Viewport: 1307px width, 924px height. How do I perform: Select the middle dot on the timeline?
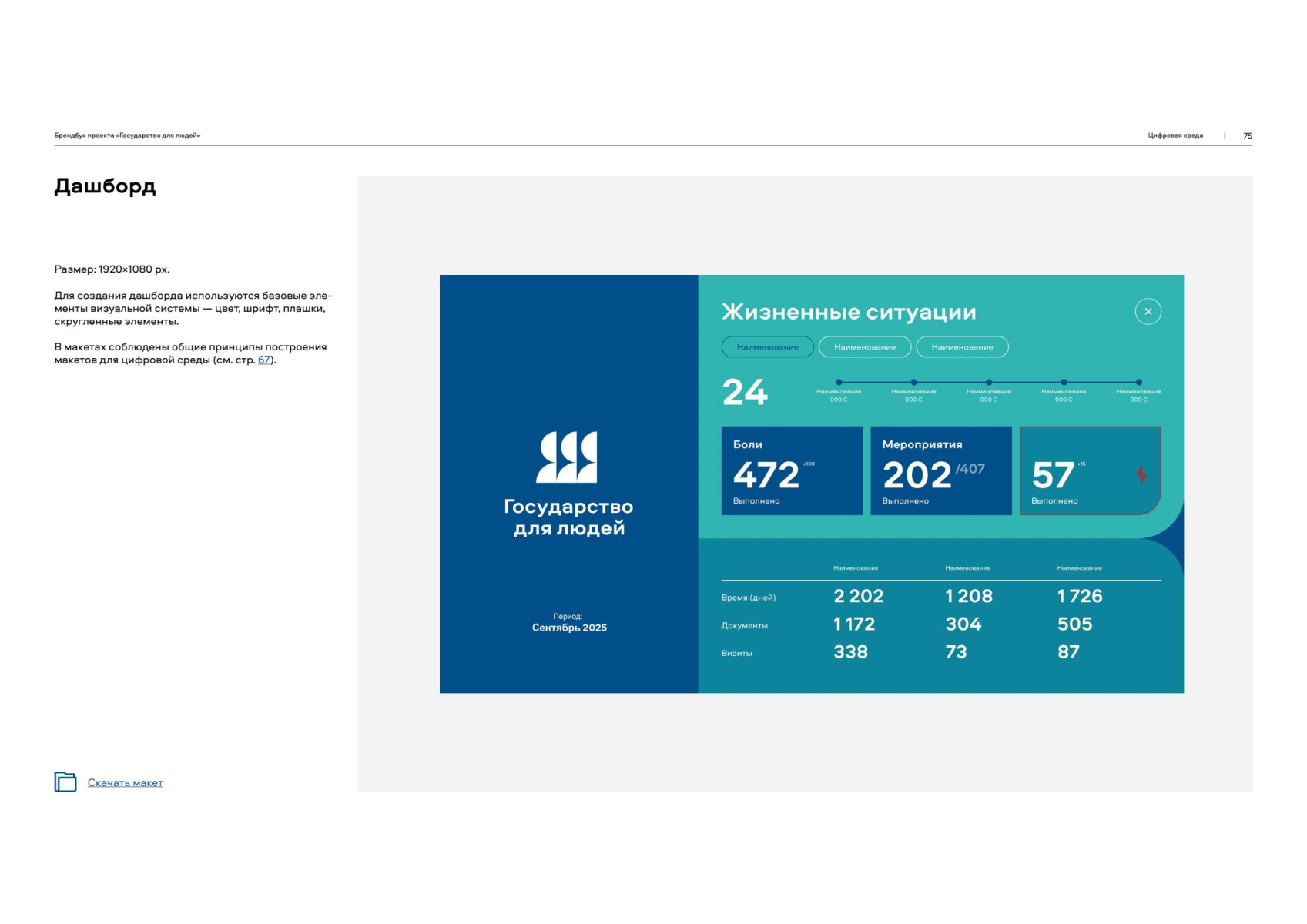coord(989,382)
